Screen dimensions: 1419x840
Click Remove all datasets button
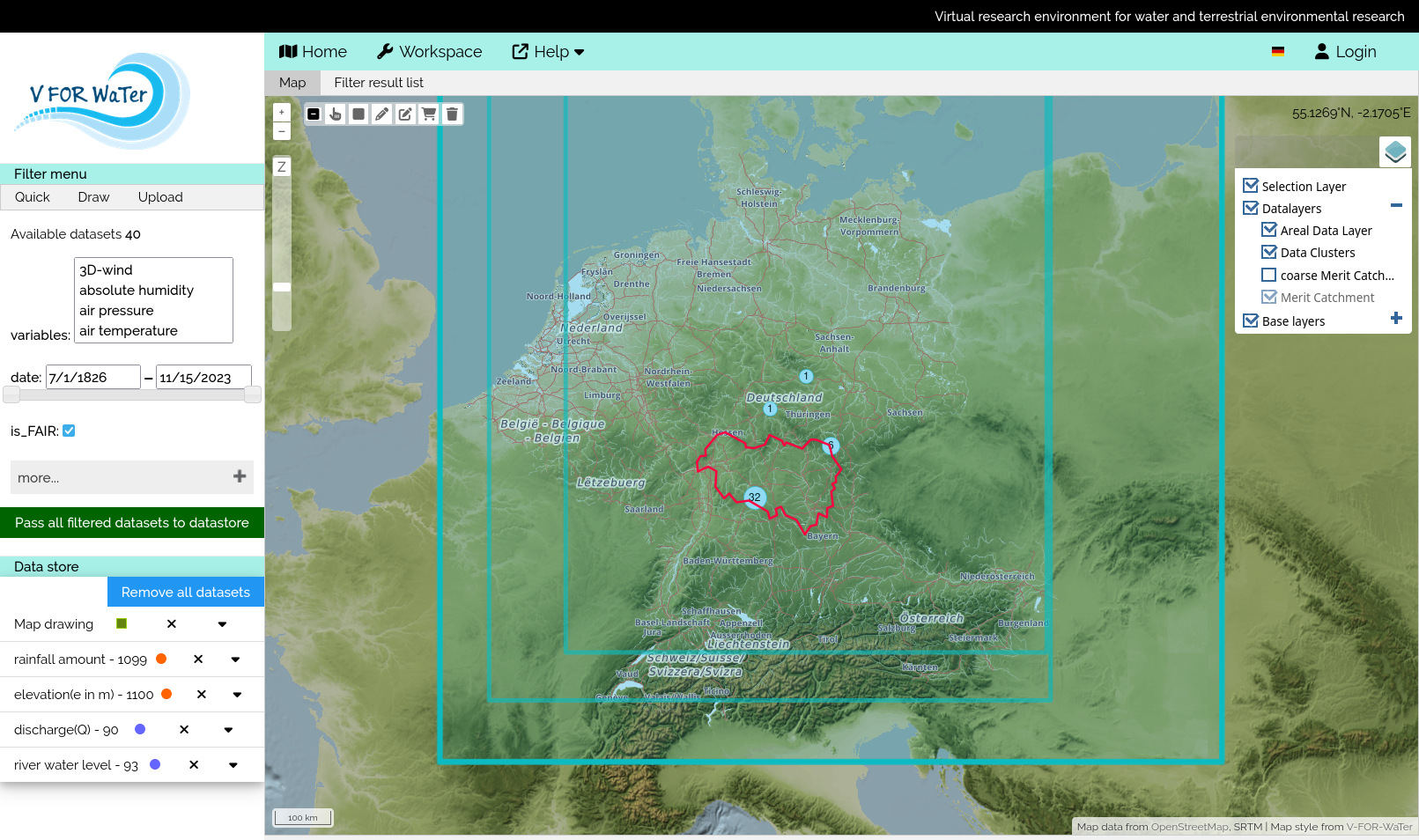click(x=186, y=593)
